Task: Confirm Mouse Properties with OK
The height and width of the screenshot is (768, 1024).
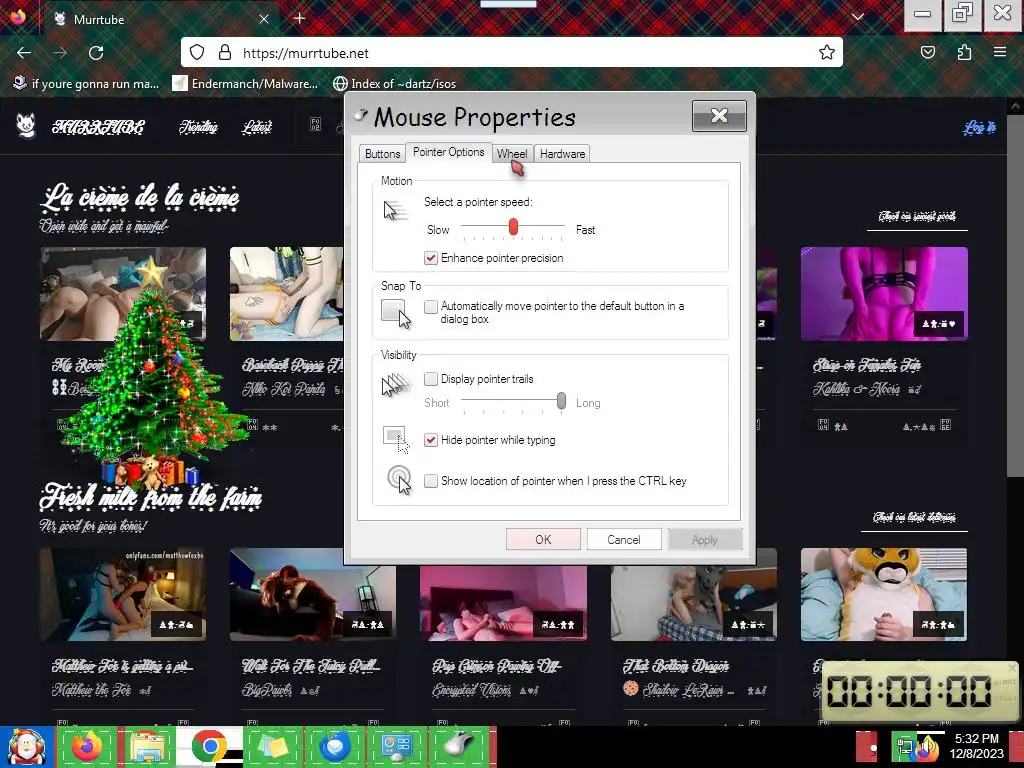Action: tap(543, 539)
